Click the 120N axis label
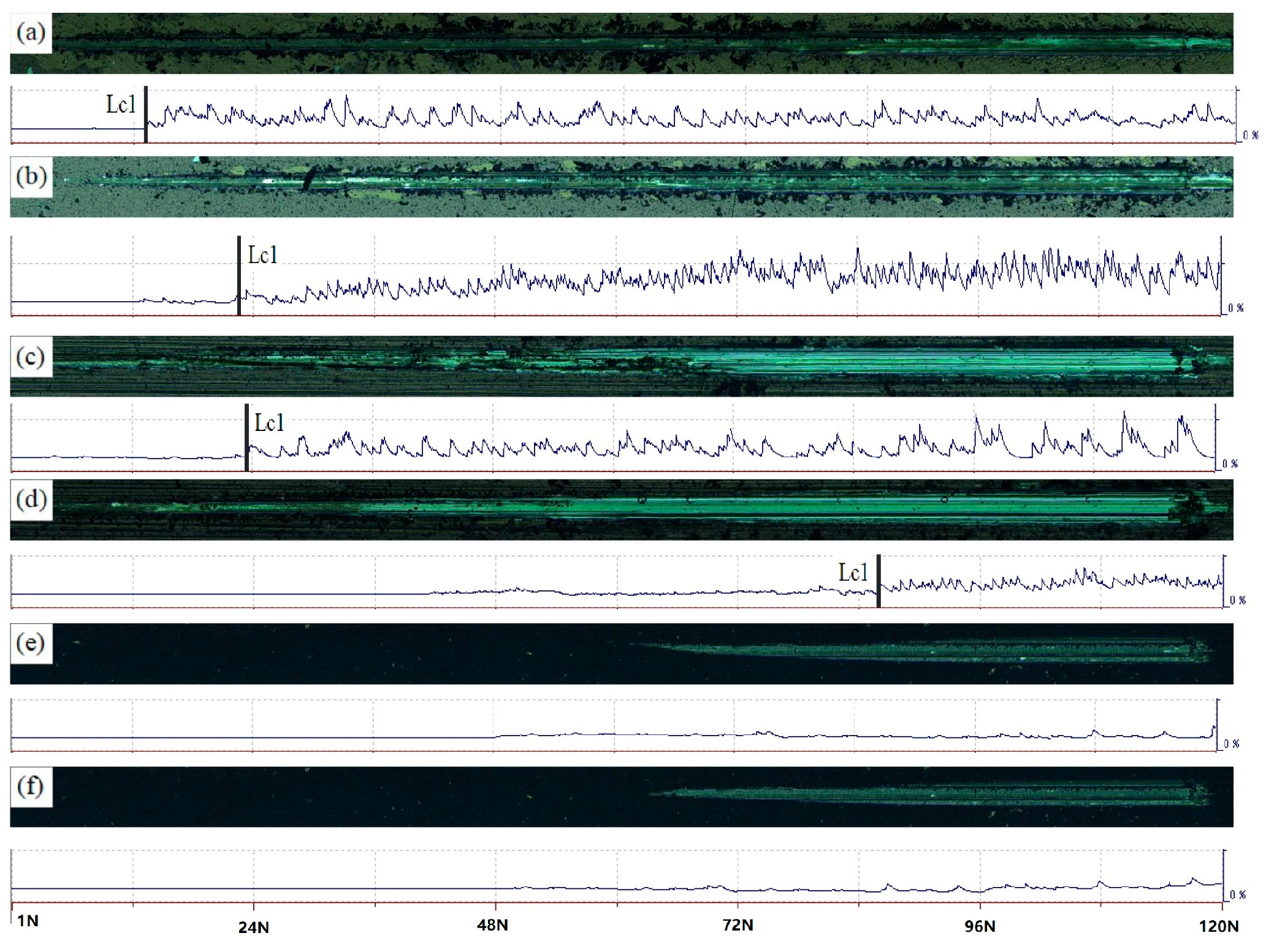The image size is (1266, 952). click(x=1218, y=926)
